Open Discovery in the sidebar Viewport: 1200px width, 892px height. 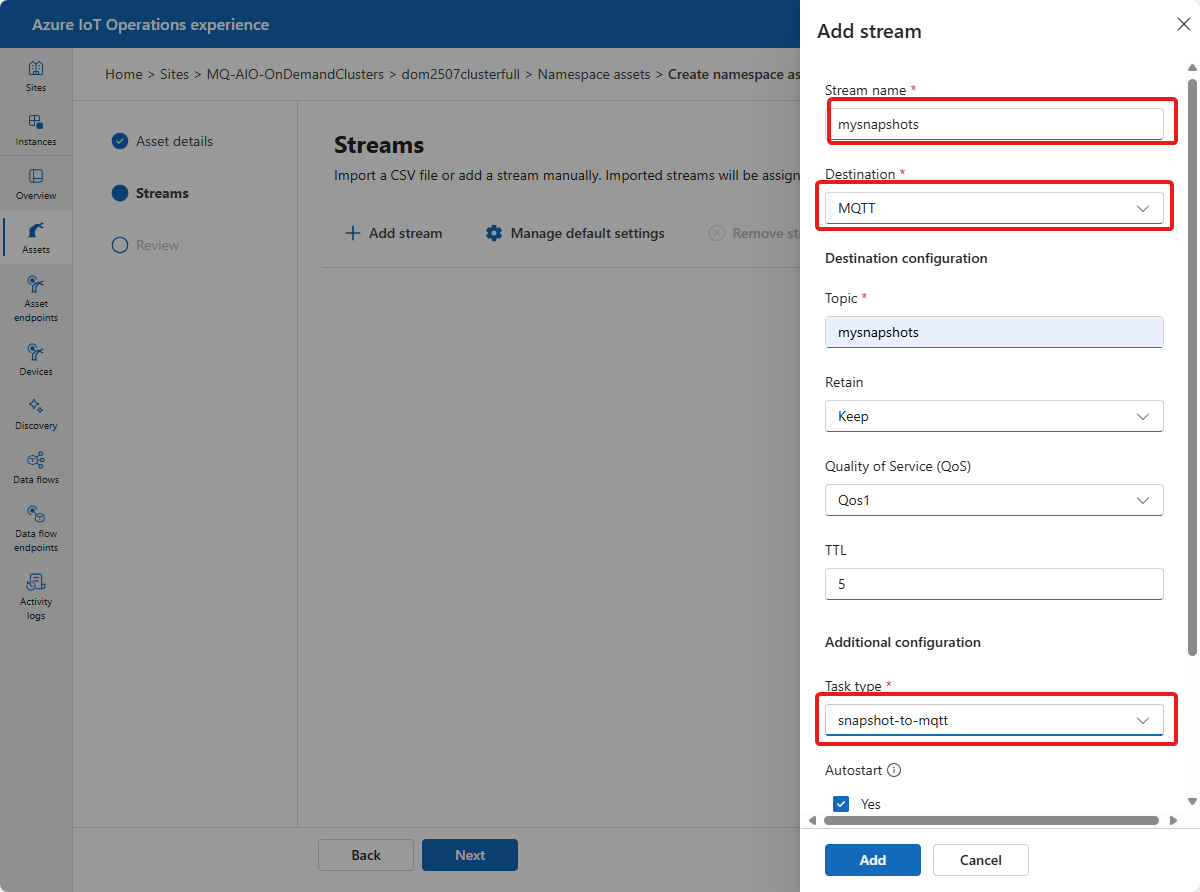tap(36, 414)
